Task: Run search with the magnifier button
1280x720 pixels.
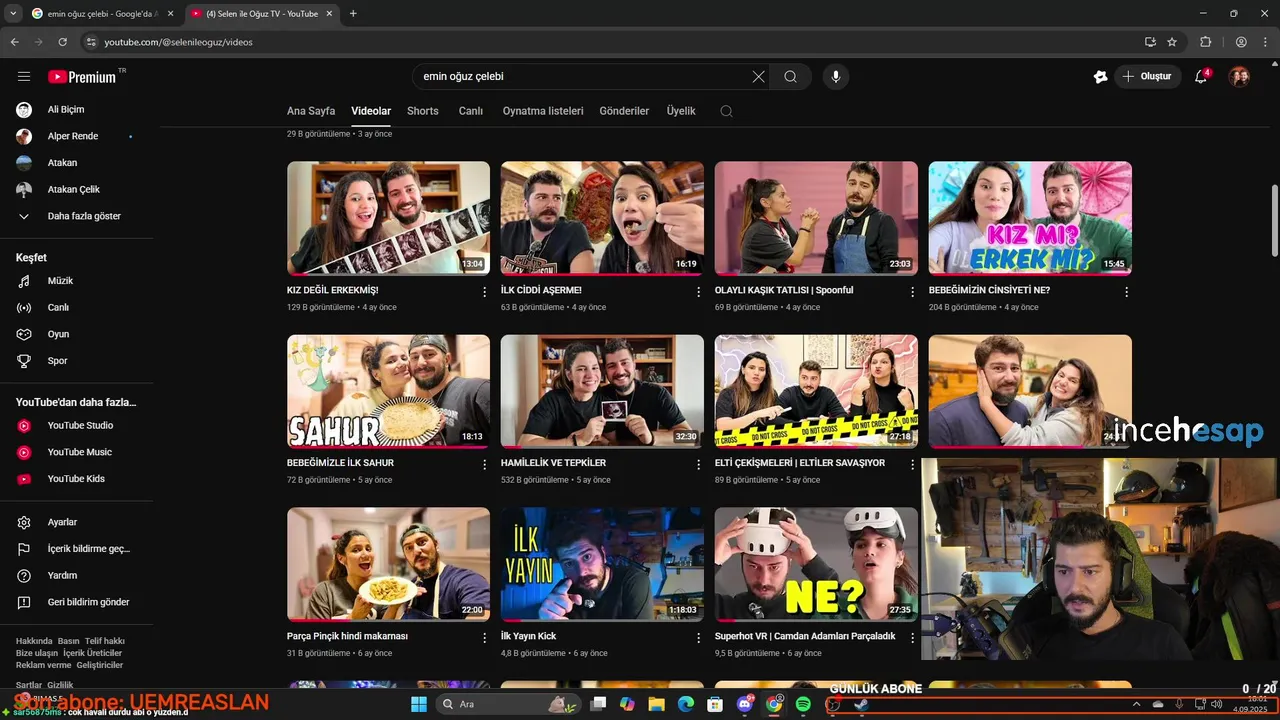Action: click(790, 77)
